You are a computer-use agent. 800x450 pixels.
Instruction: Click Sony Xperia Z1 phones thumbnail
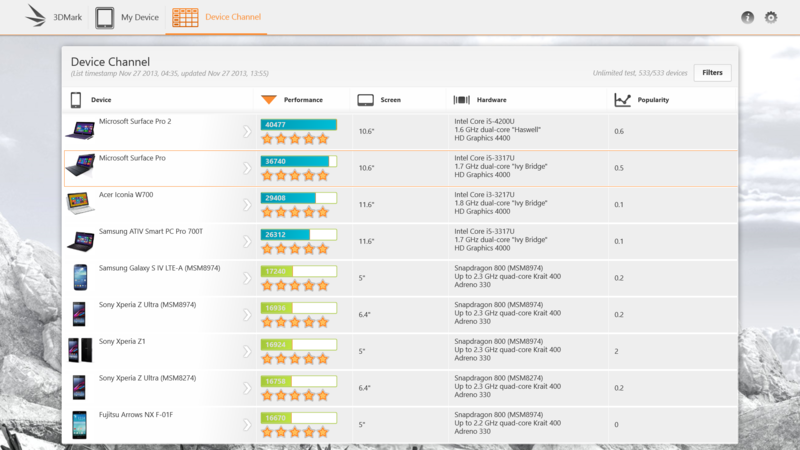pos(80,351)
